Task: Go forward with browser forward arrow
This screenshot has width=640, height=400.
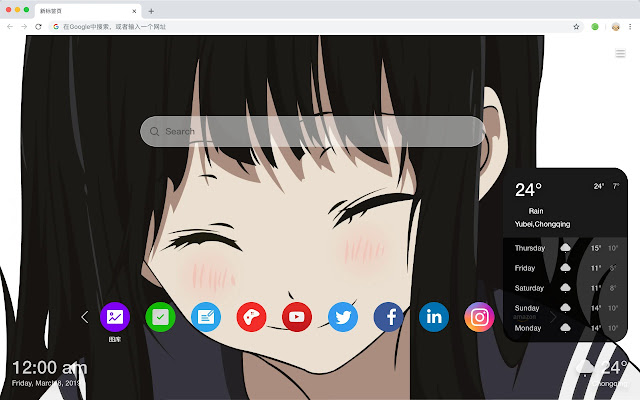Action: click(x=24, y=27)
